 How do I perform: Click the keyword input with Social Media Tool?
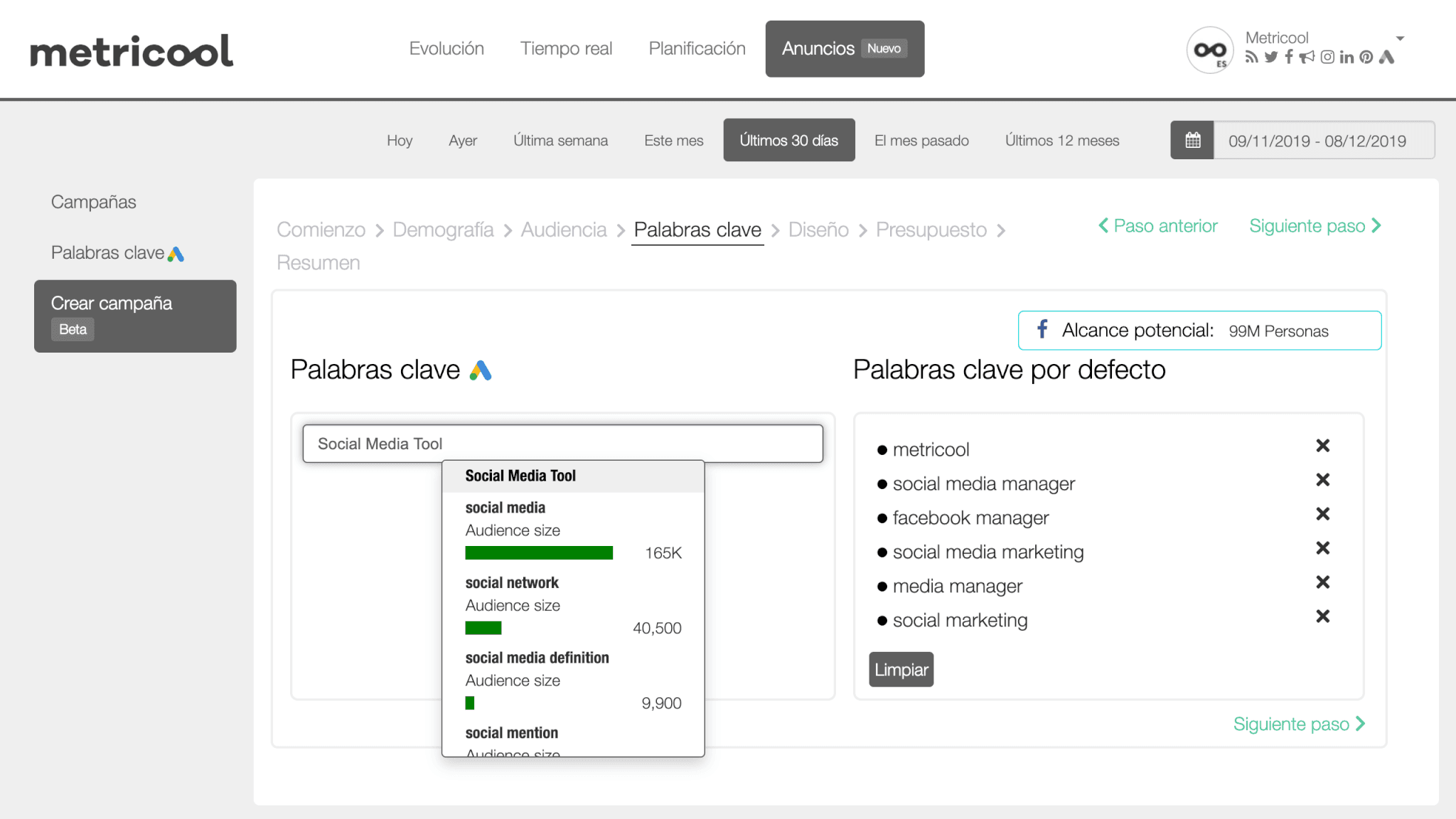(563, 444)
